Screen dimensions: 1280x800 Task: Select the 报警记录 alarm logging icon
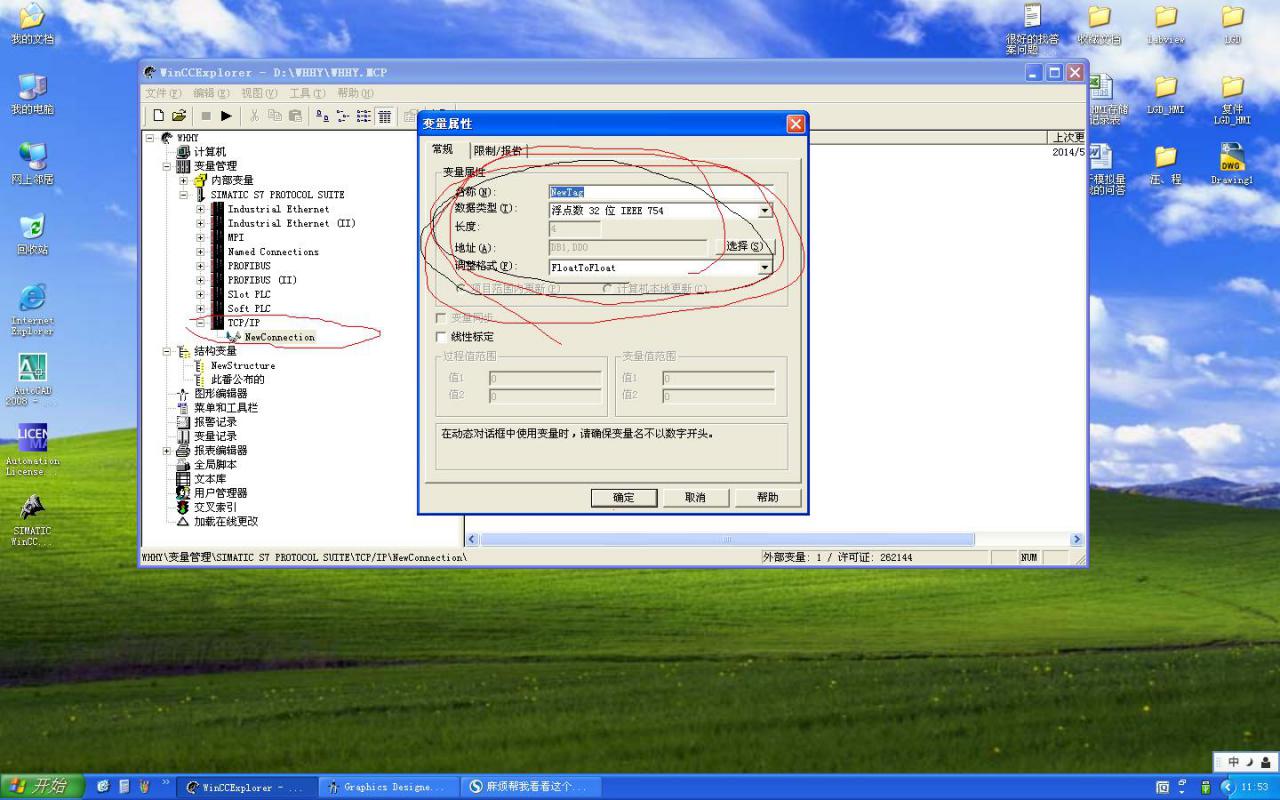(x=183, y=422)
